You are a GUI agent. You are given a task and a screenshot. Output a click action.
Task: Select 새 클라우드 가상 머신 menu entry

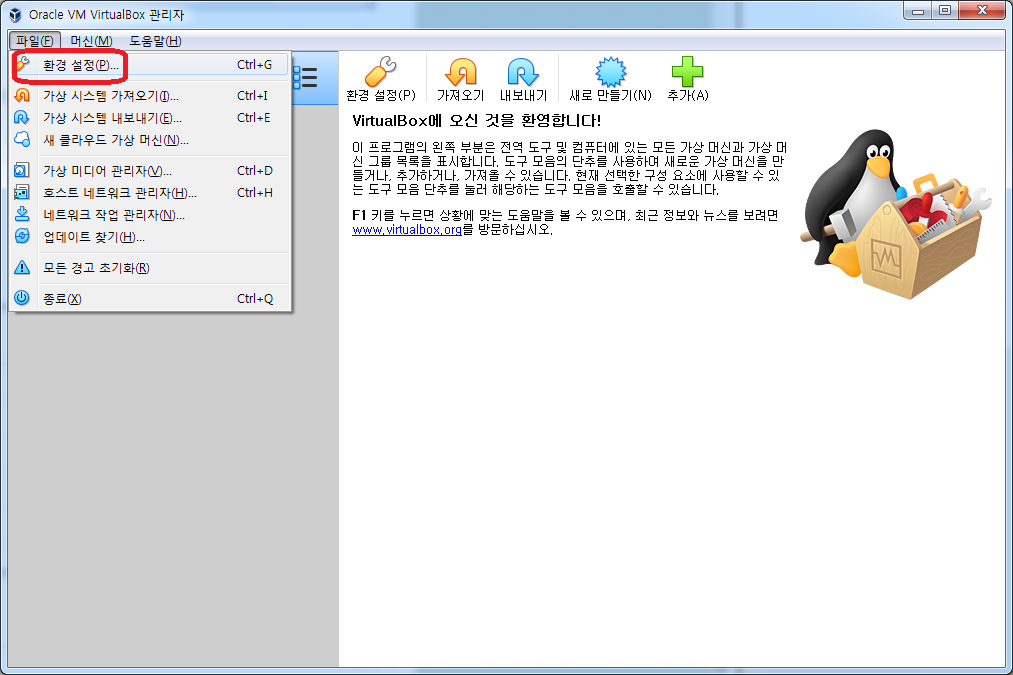pos(150,140)
